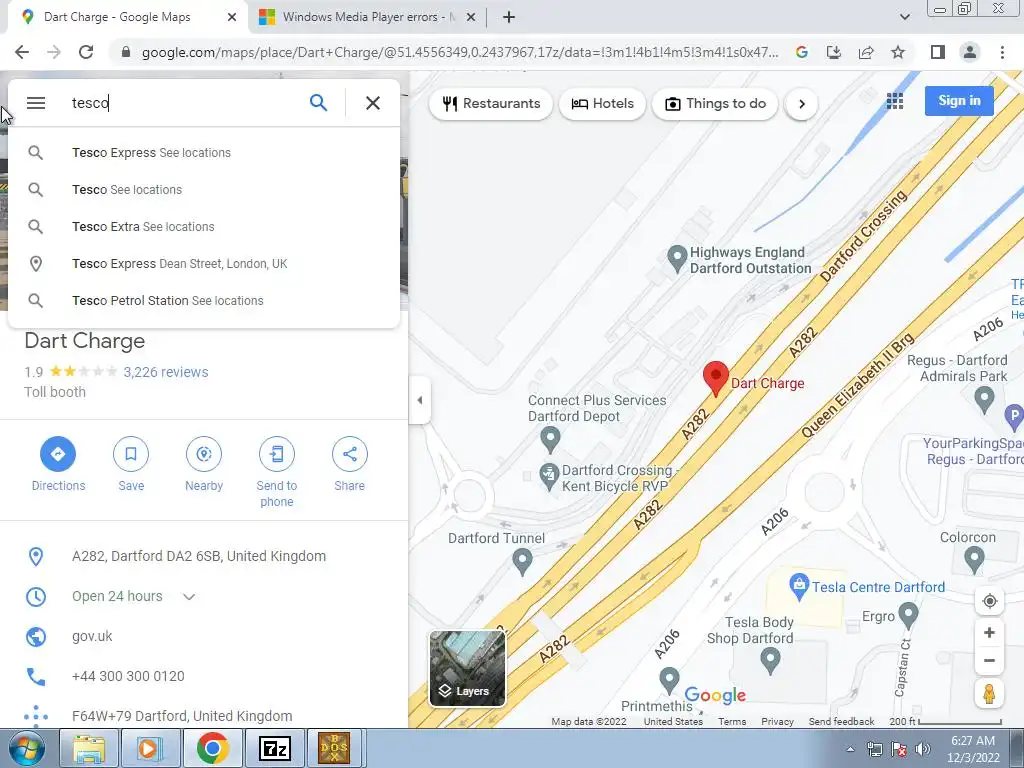This screenshot has width=1024, height=768.
Task: Click the Directions button
Action: [58, 464]
